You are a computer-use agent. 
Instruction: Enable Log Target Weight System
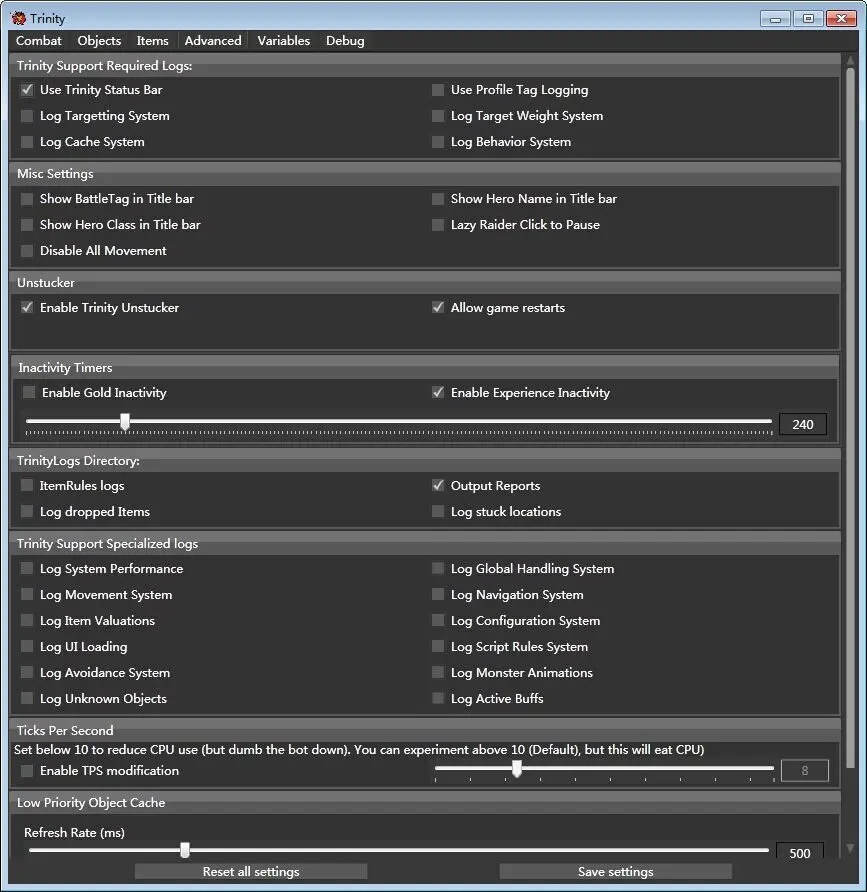tap(437, 116)
